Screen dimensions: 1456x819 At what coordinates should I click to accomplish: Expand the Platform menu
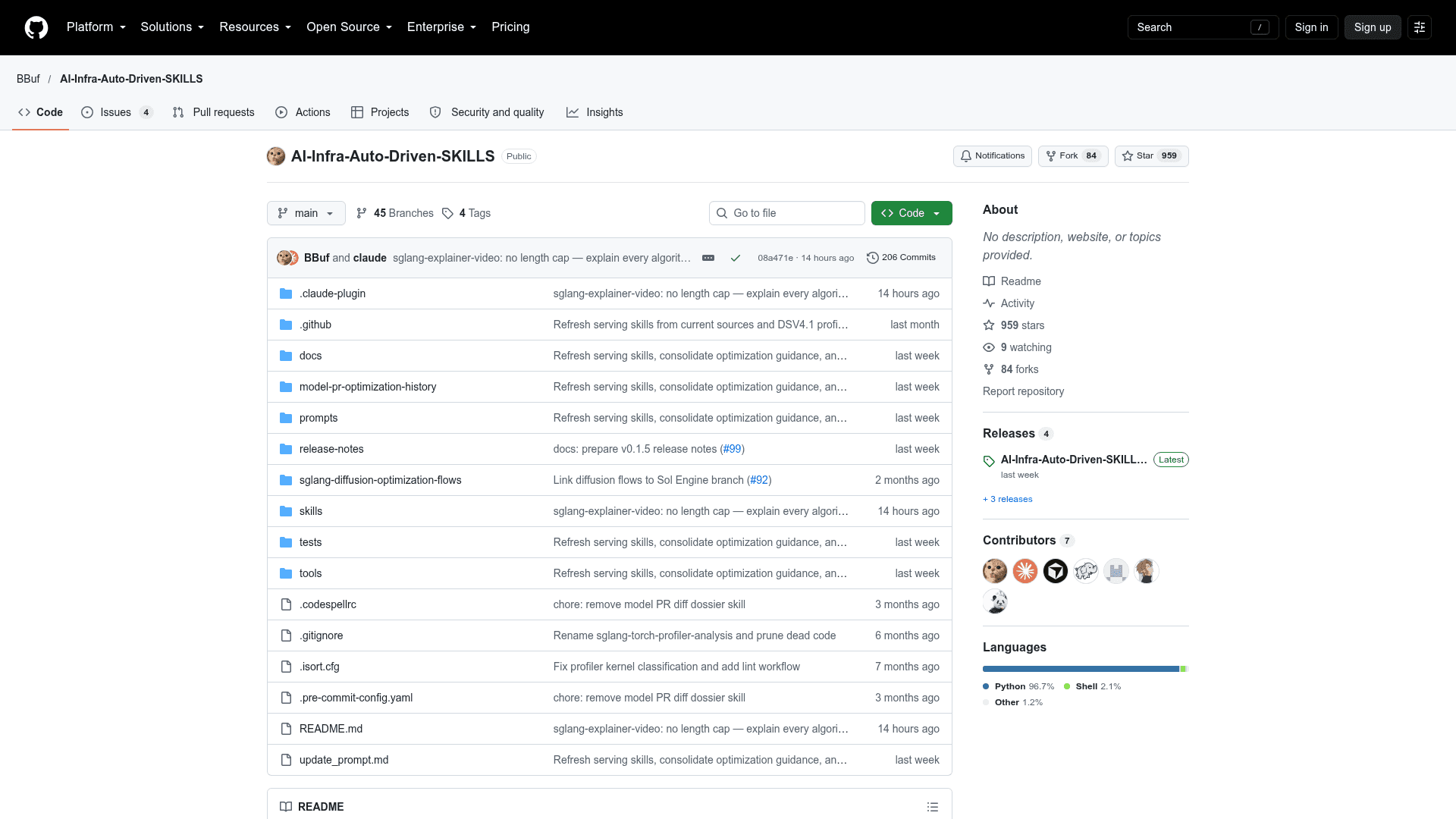point(96,27)
